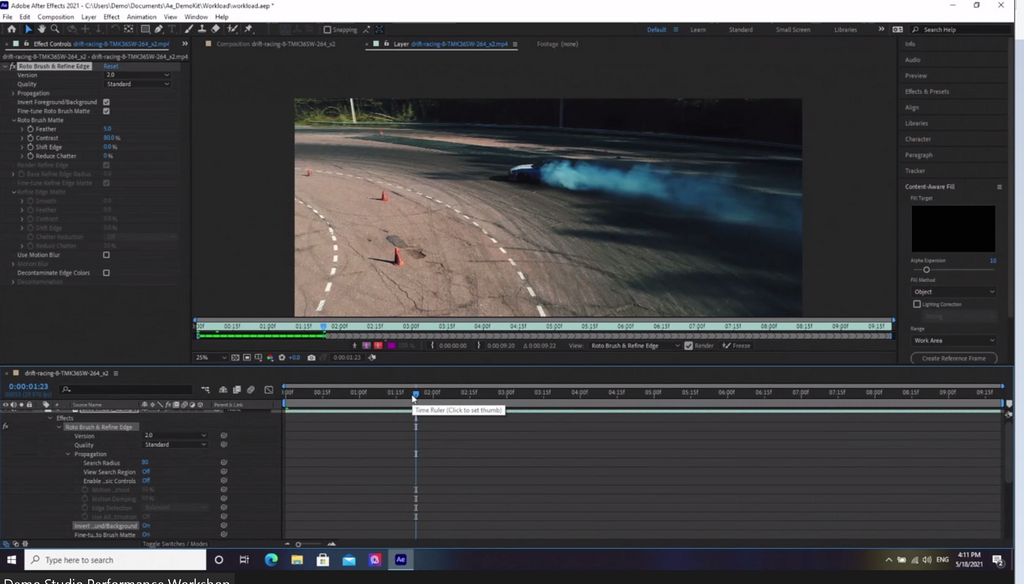Screen dimensions: 1024x584
Task: Select the Rotation tool in toolbar
Action: [x=114, y=29]
